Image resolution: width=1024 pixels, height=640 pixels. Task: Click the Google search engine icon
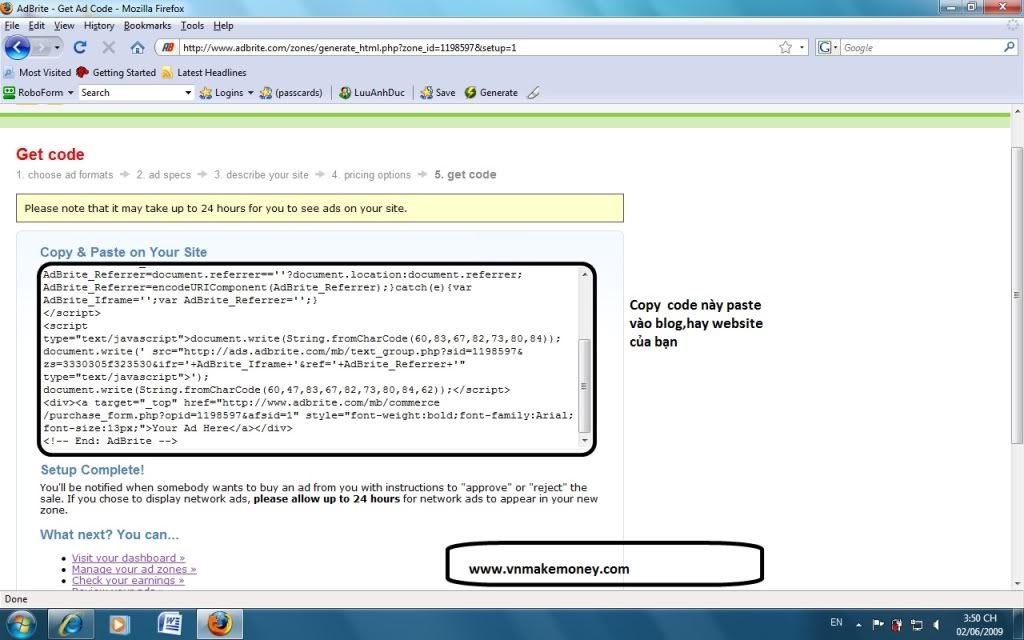824,48
